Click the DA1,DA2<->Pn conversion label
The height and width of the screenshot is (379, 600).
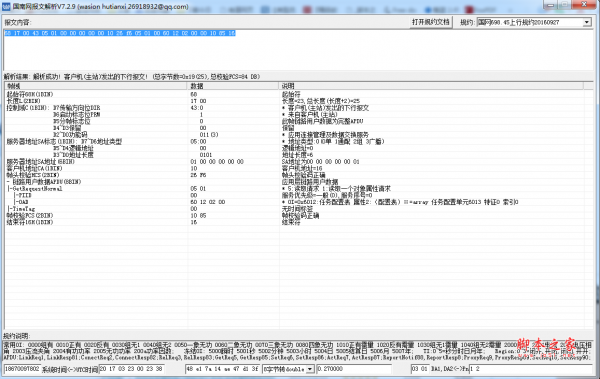coord(449,369)
